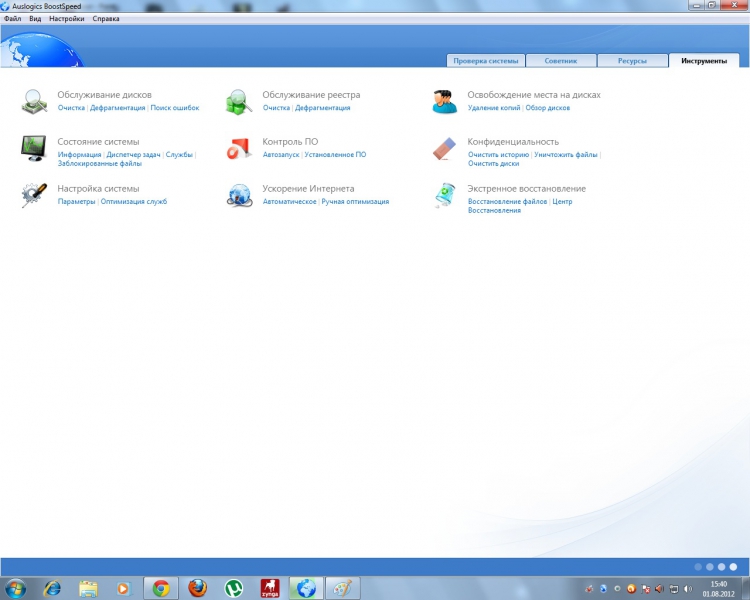Open the Состояние системы monitor icon
Image resolution: width=750 pixels, height=600 pixels.
pos(33,148)
